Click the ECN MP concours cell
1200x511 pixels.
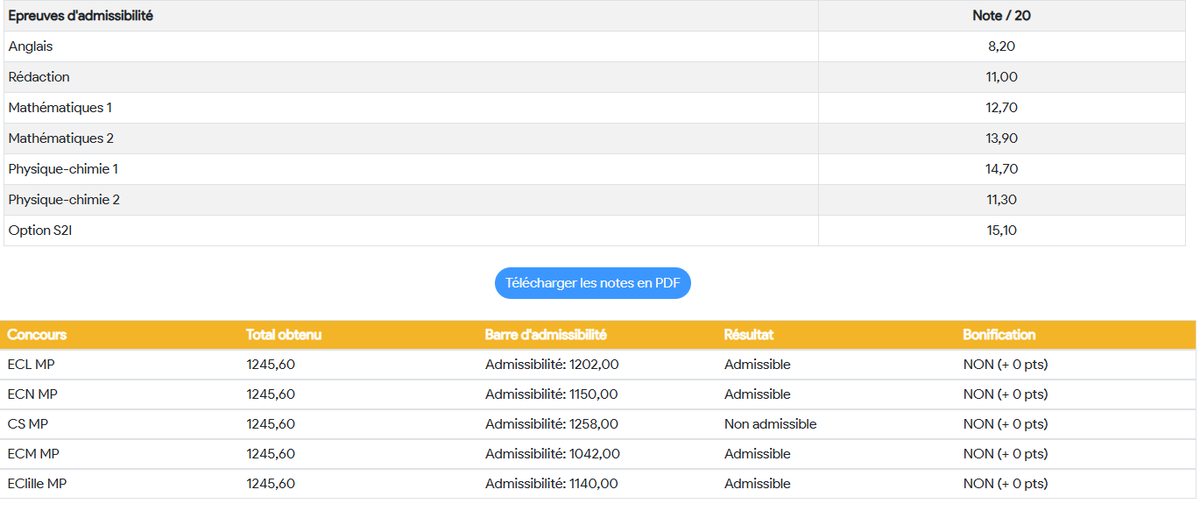coord(32,394)
